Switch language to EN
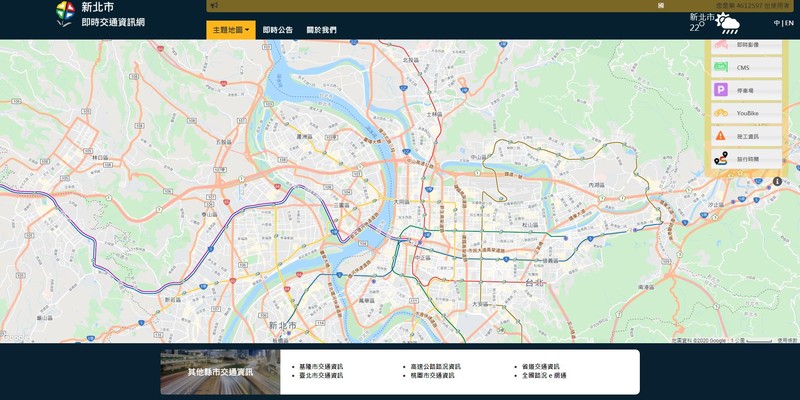Image resolution: width=800 pixels, height=400 pixels. [789, 23]
